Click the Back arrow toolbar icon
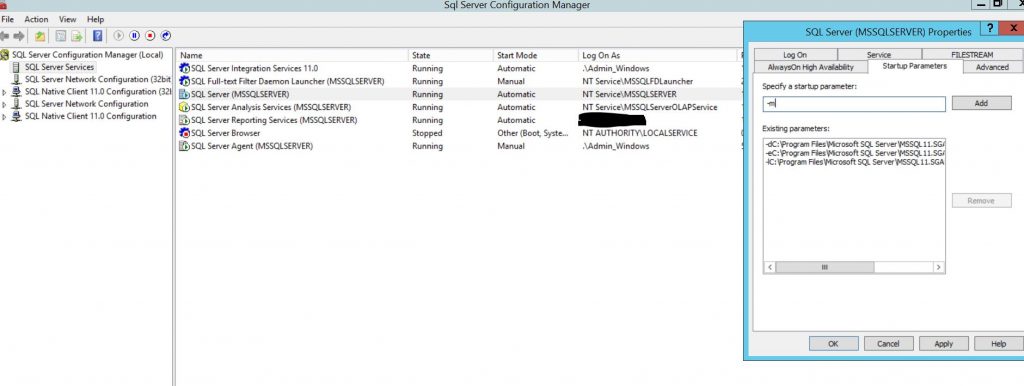 [5, 36]
